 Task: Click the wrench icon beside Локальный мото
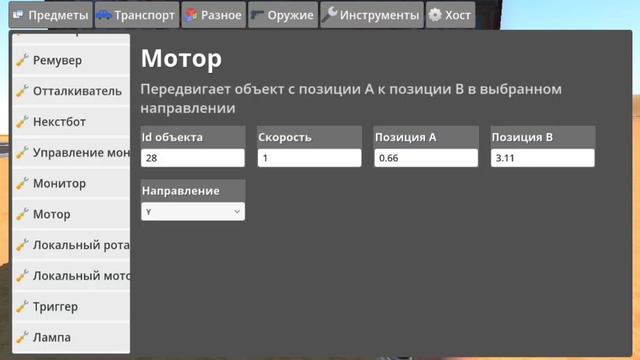click(22, 276)
